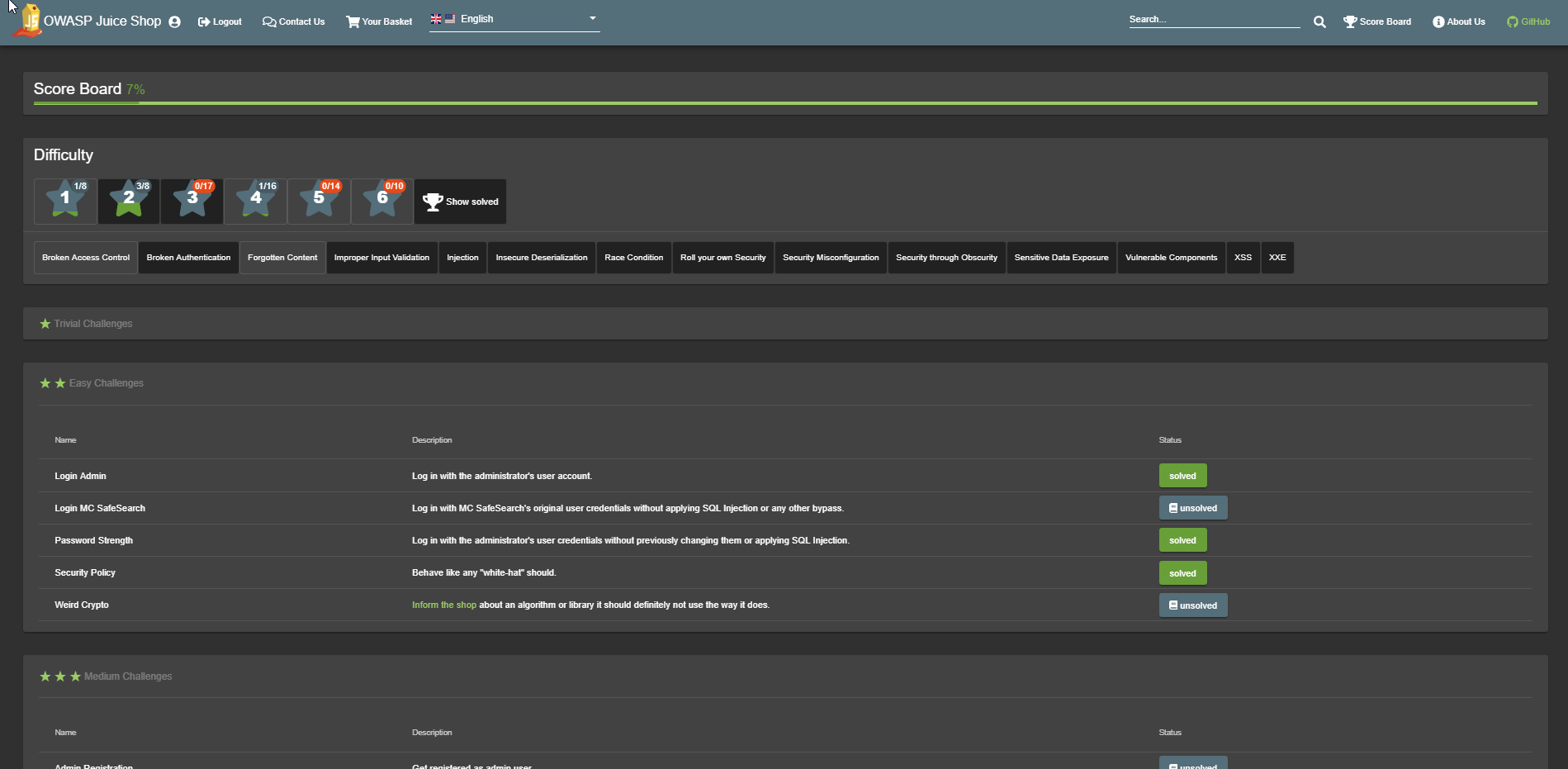Click the OWASP Juice Shop logo icon
The width and height of the screenshot is (1568, 769).
click(30, 20)
